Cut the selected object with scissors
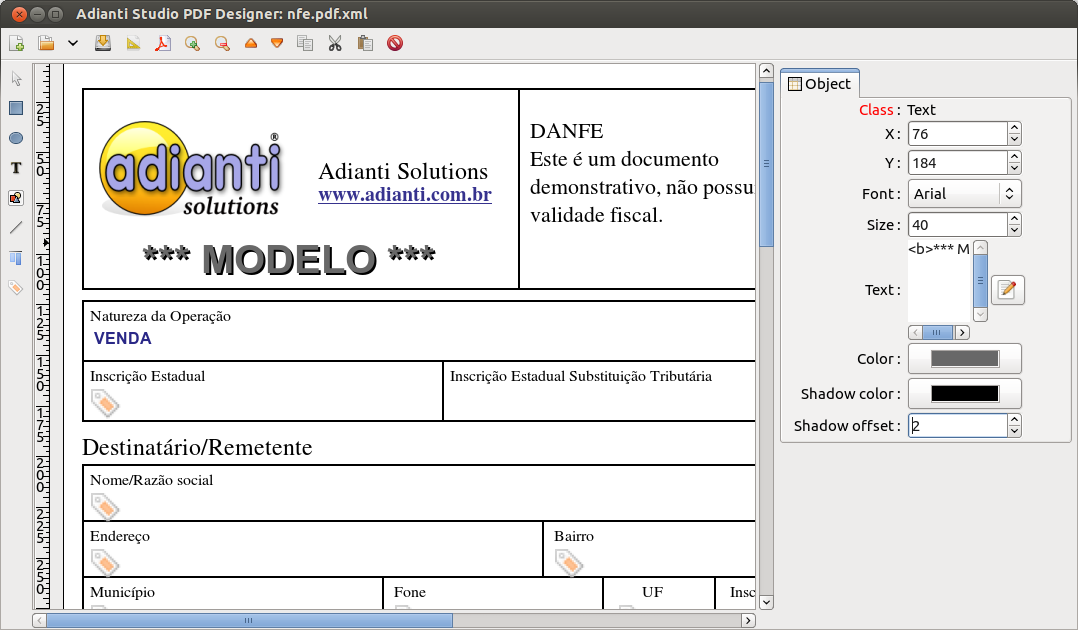 click(x=335, y=43)
